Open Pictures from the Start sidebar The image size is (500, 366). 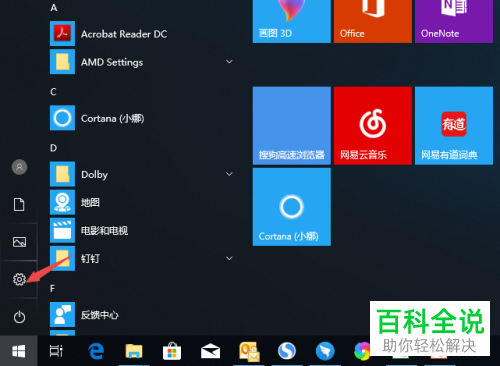click(19, 242)
